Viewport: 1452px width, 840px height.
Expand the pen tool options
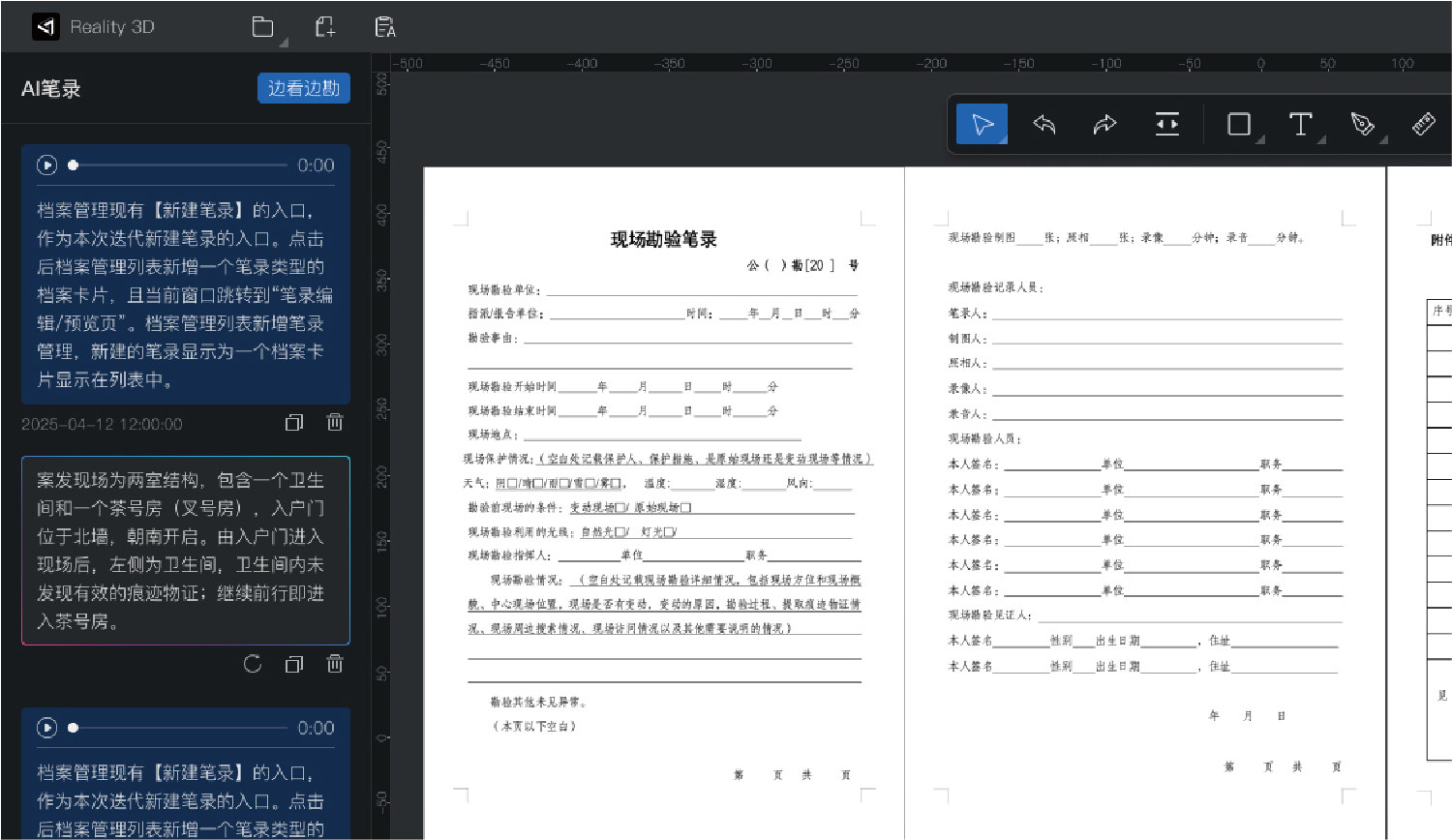click(x=1384, y=140)
